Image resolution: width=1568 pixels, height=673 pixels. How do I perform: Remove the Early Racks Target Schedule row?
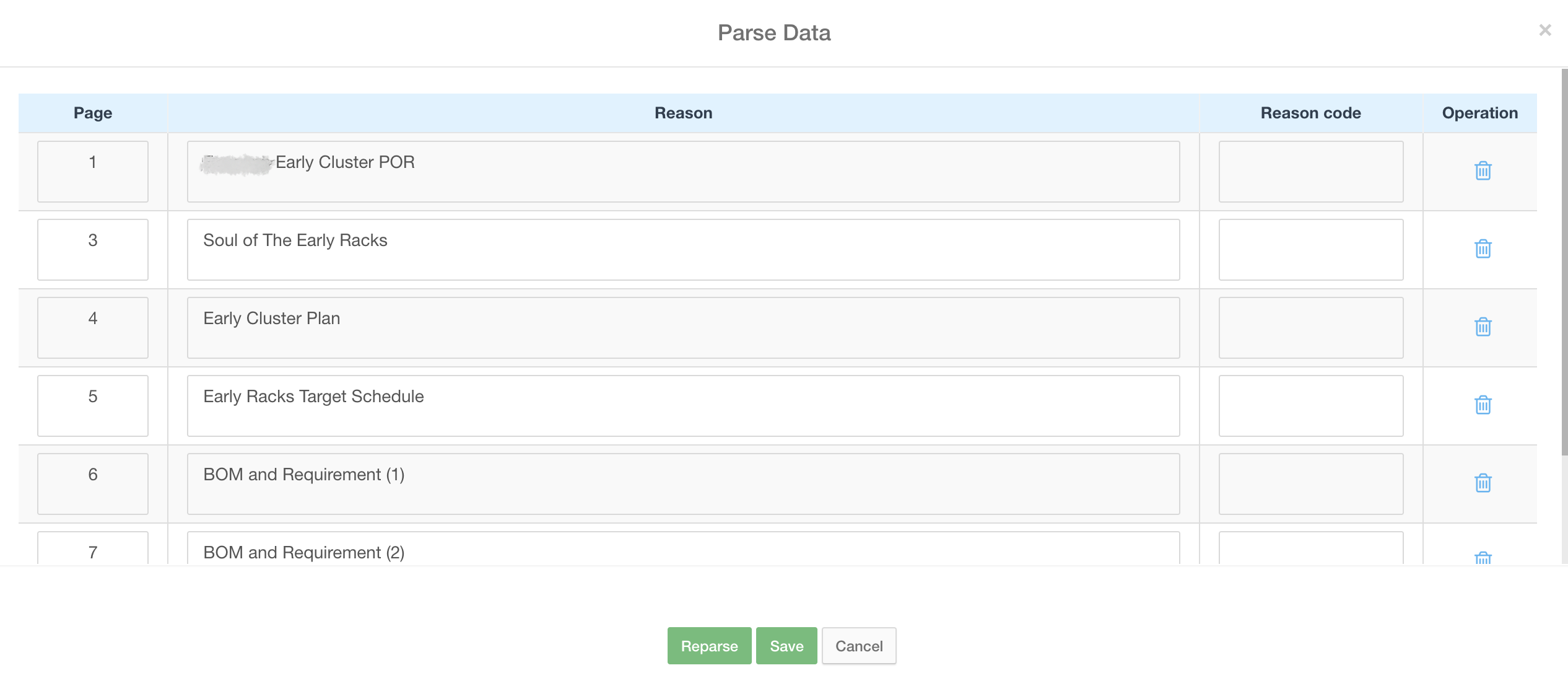point(1483,405)
